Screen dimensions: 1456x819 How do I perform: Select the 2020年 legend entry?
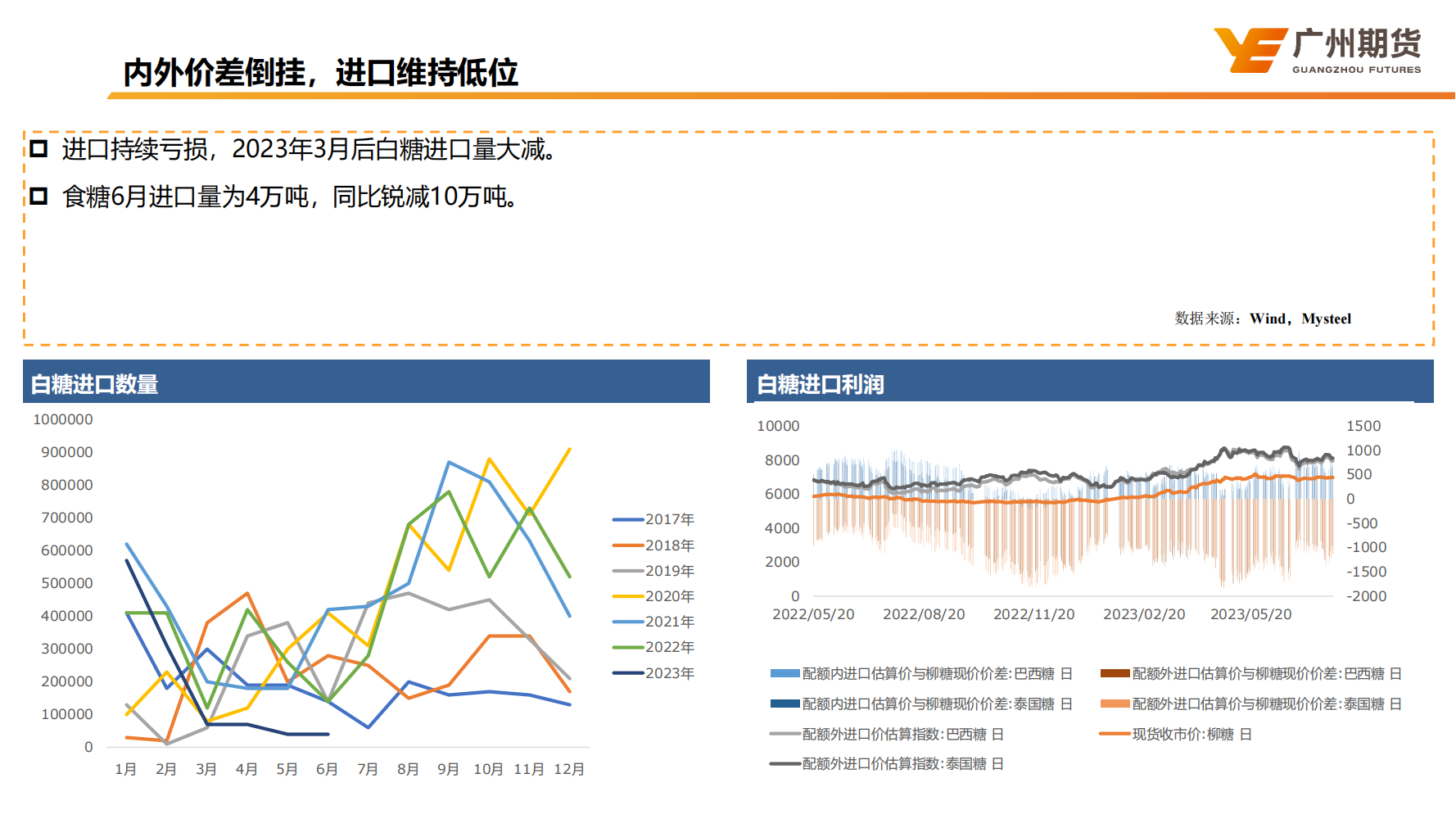tap(653, 596)
